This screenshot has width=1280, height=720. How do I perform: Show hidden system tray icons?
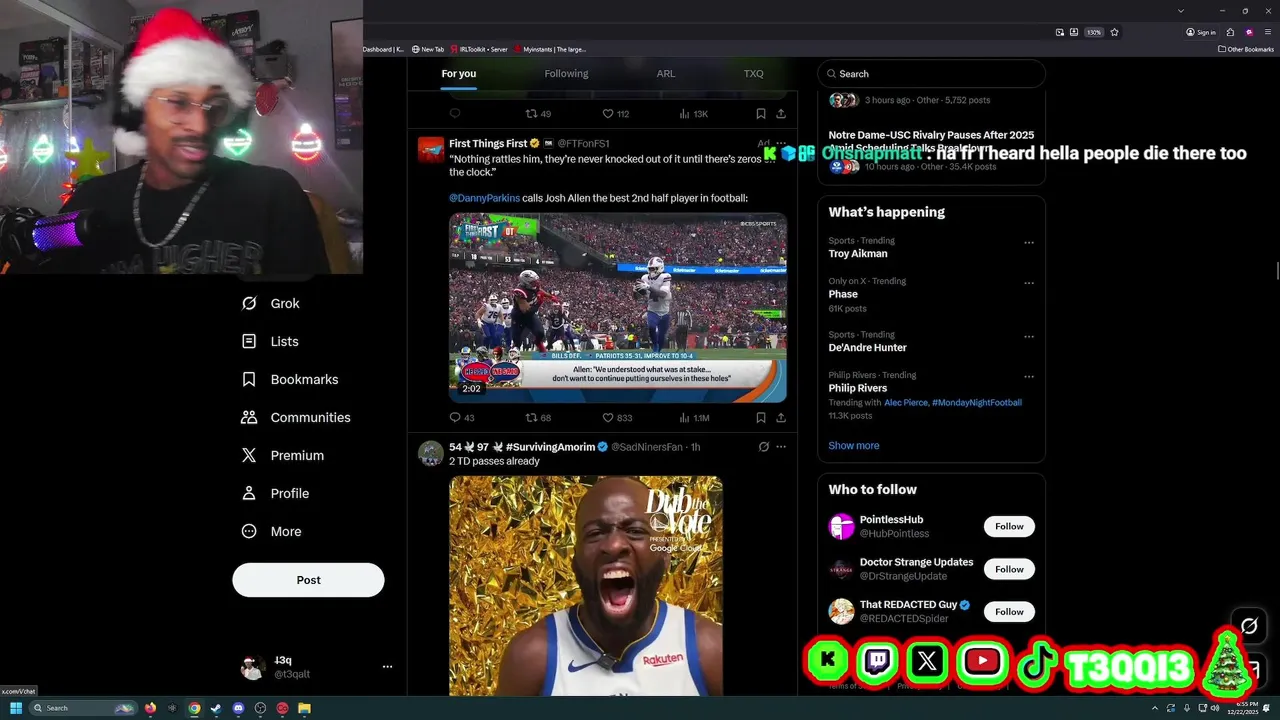(x=1154, y=708)
